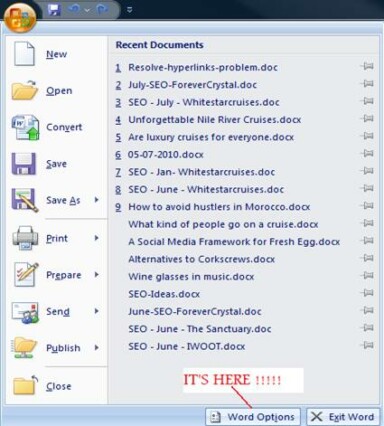The image size is (384, 426).
Task: Click the Send envelope icon
Action: (x=25, y=312)
